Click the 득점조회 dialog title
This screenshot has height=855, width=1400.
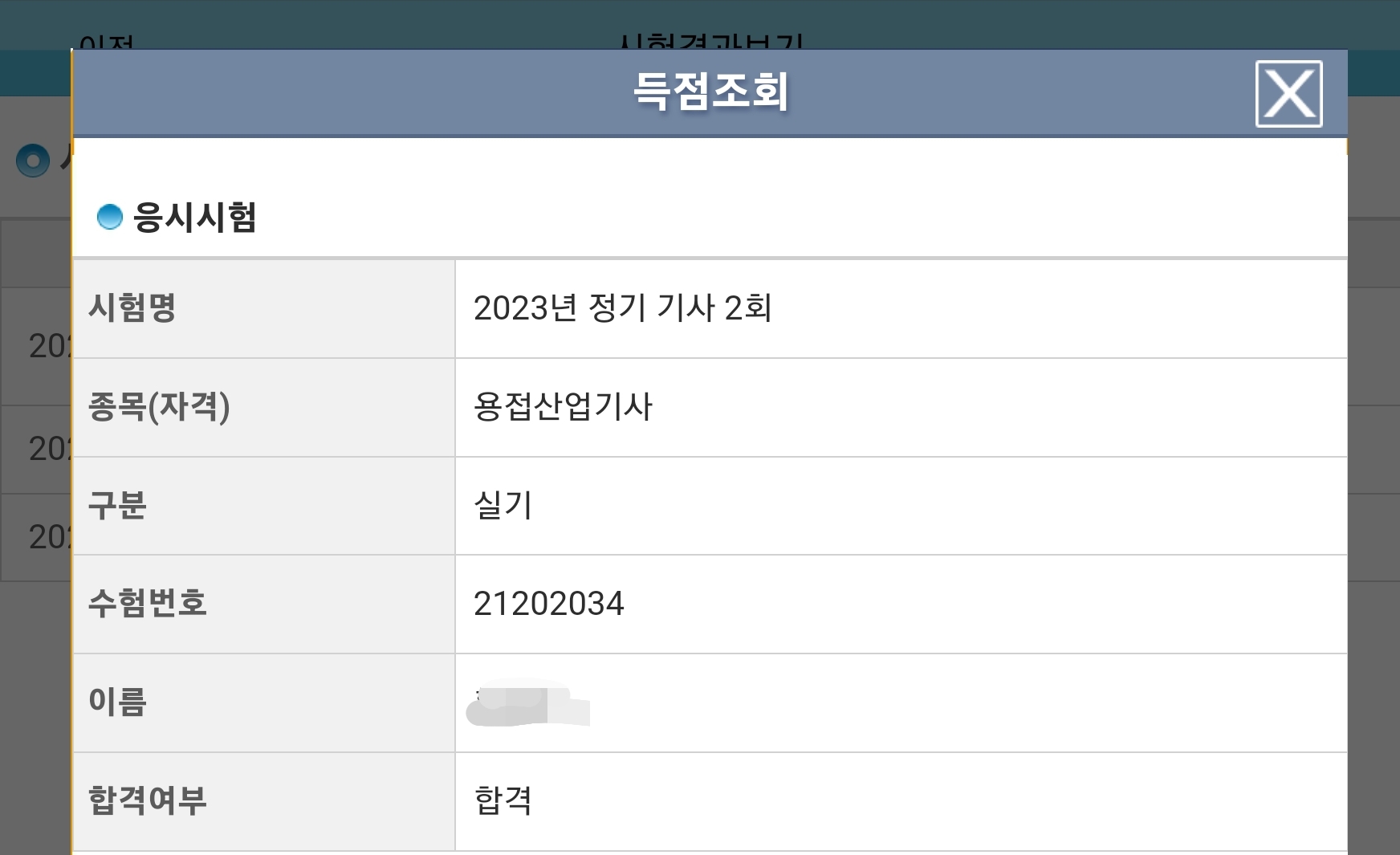(x=710, y=92)
